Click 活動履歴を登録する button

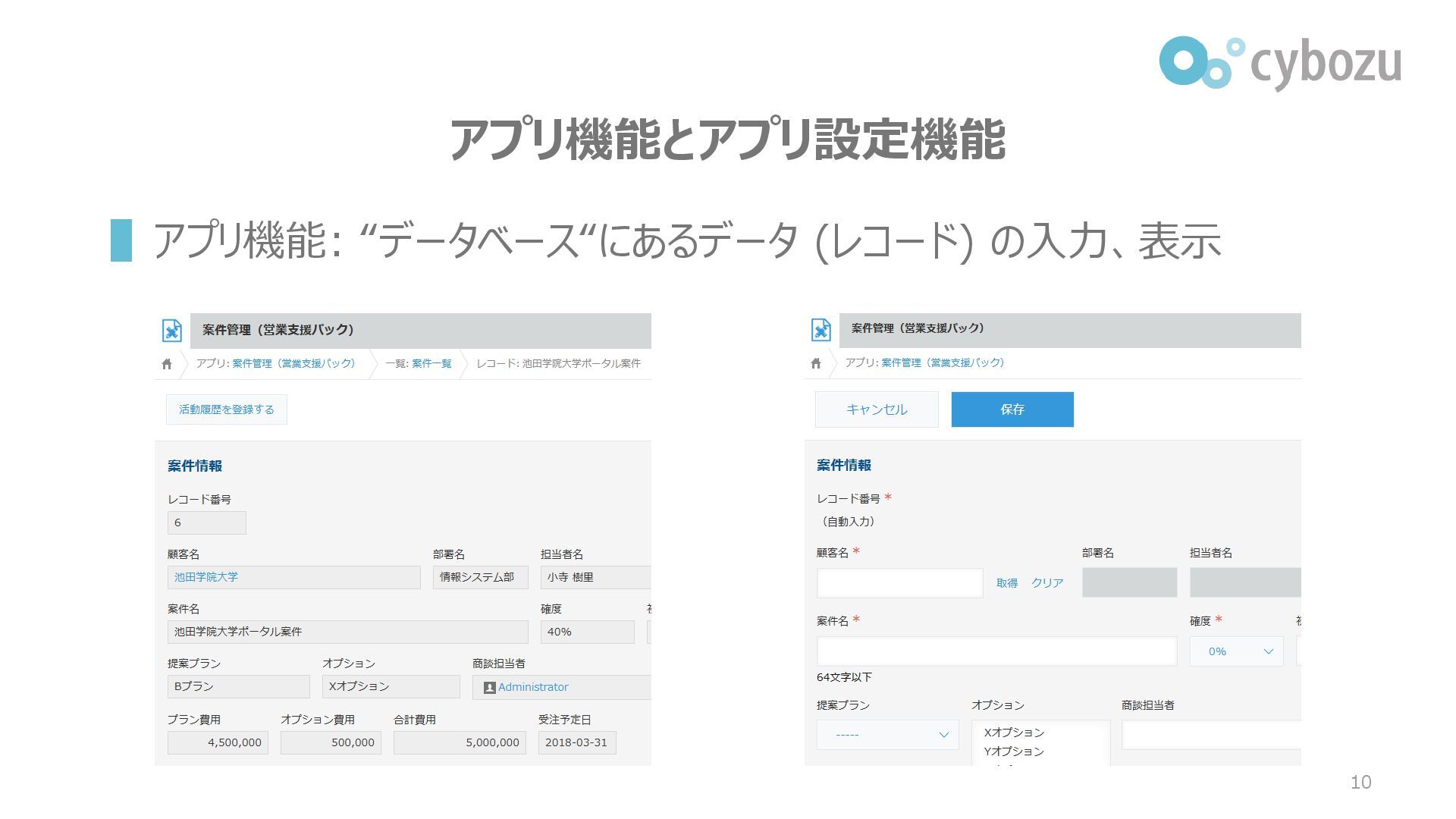[227, 409]
